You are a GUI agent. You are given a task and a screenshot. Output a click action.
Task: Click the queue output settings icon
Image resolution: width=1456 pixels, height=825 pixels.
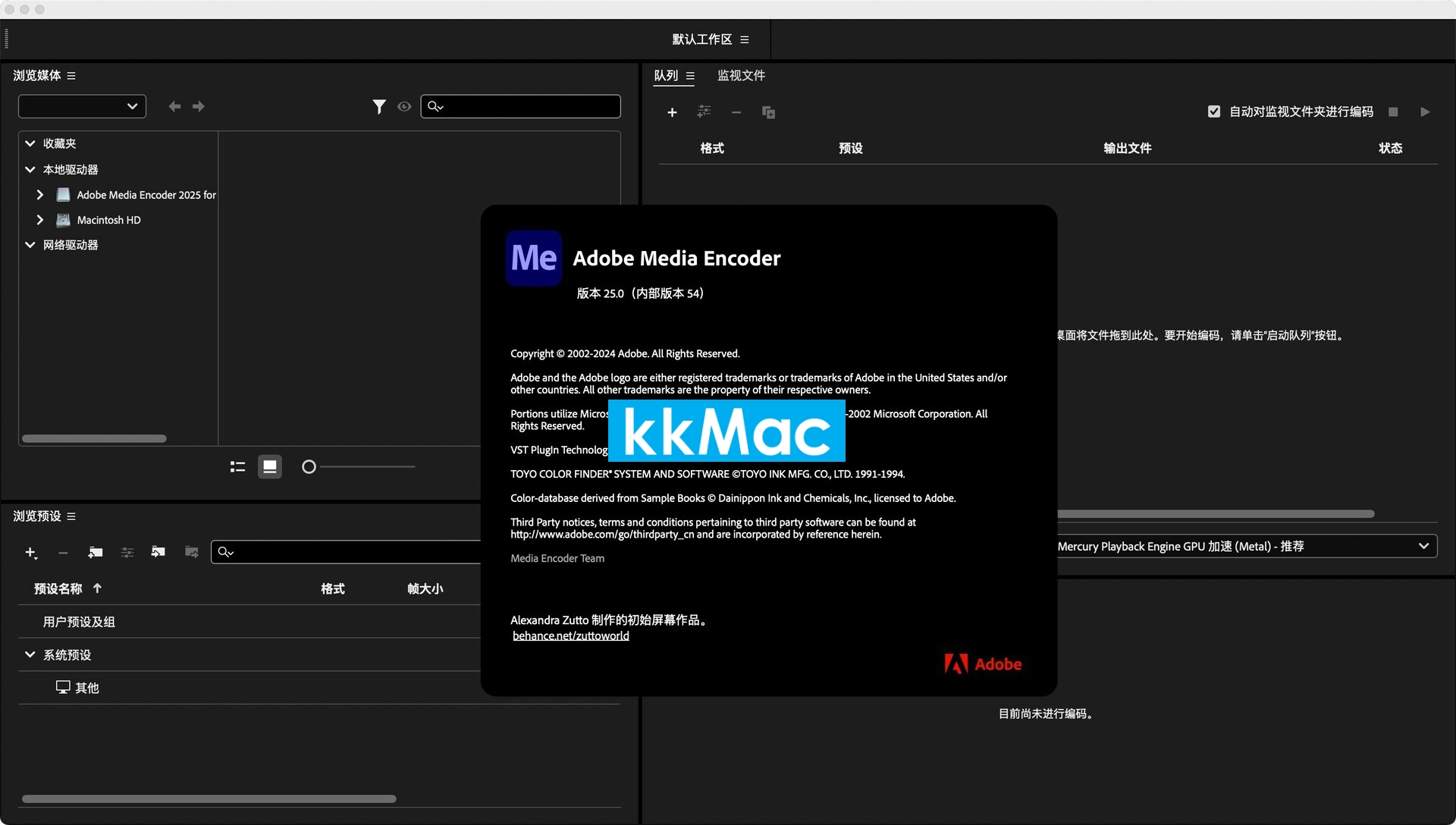(704, 112)
